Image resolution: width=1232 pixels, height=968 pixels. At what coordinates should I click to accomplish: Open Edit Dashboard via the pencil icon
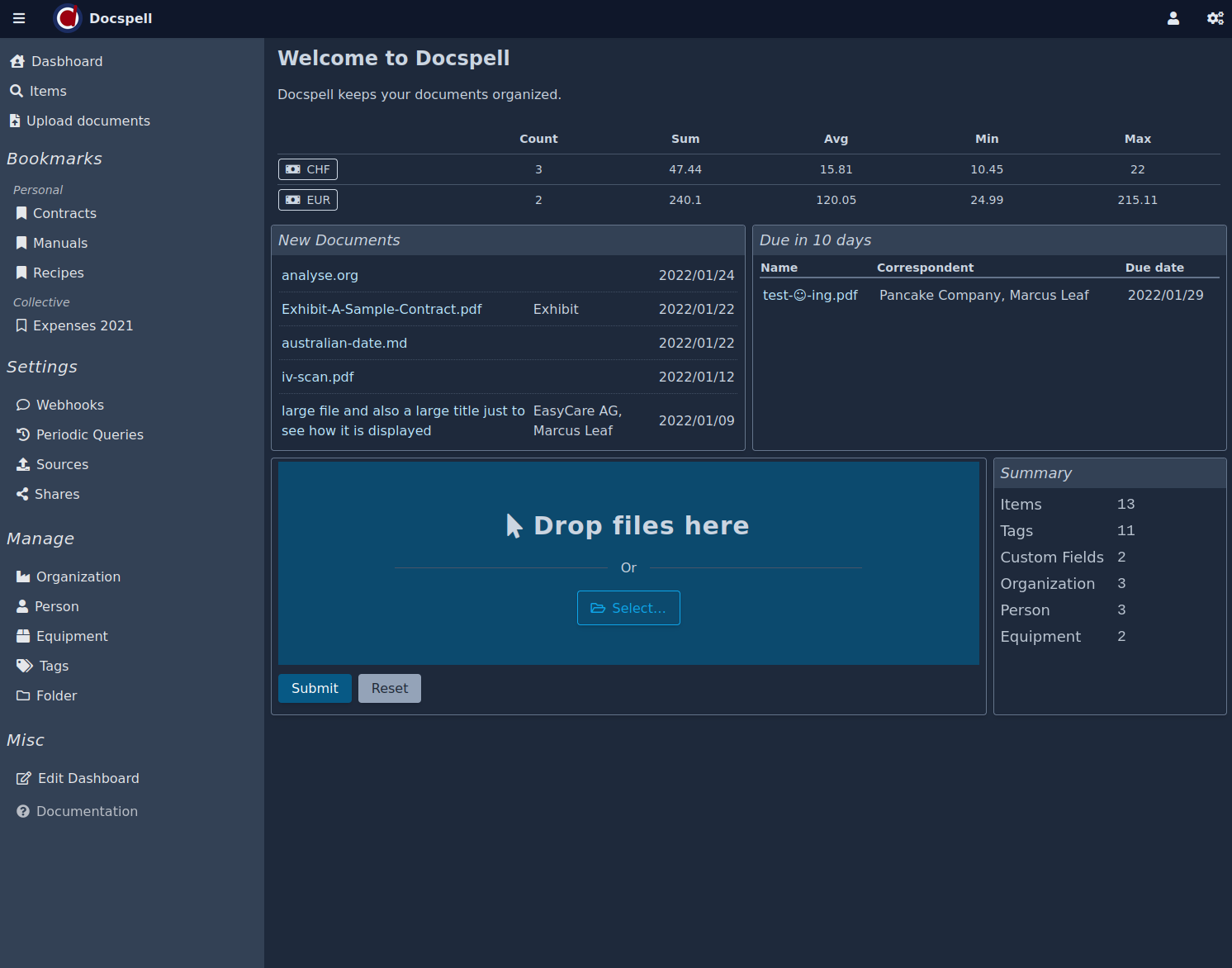(24, 778)
